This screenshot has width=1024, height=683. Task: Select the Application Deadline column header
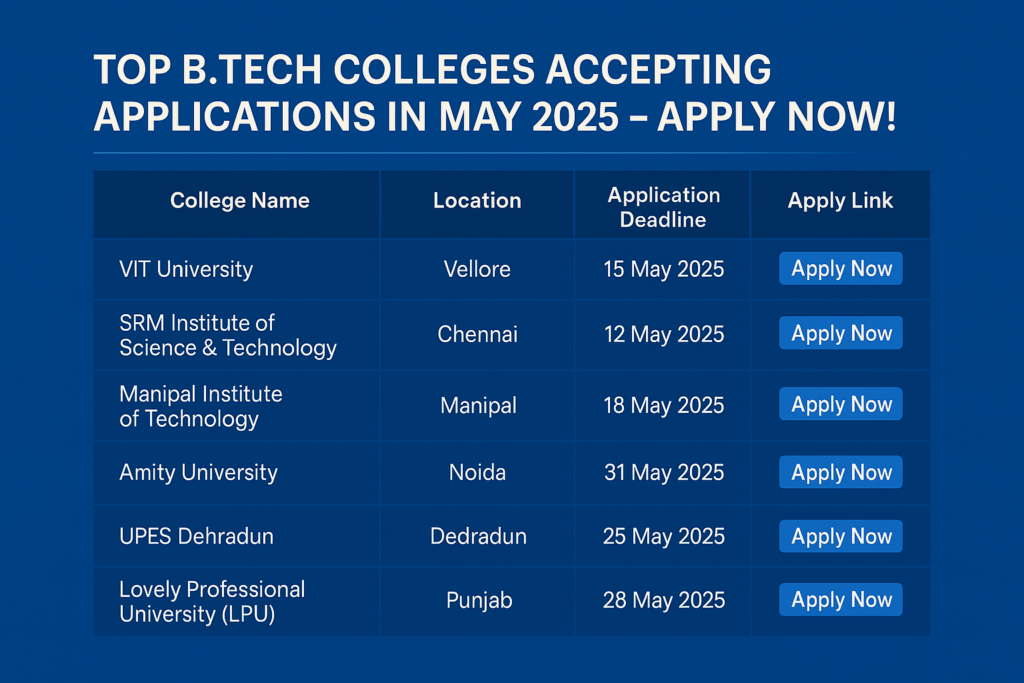click(x=664, y=207)
